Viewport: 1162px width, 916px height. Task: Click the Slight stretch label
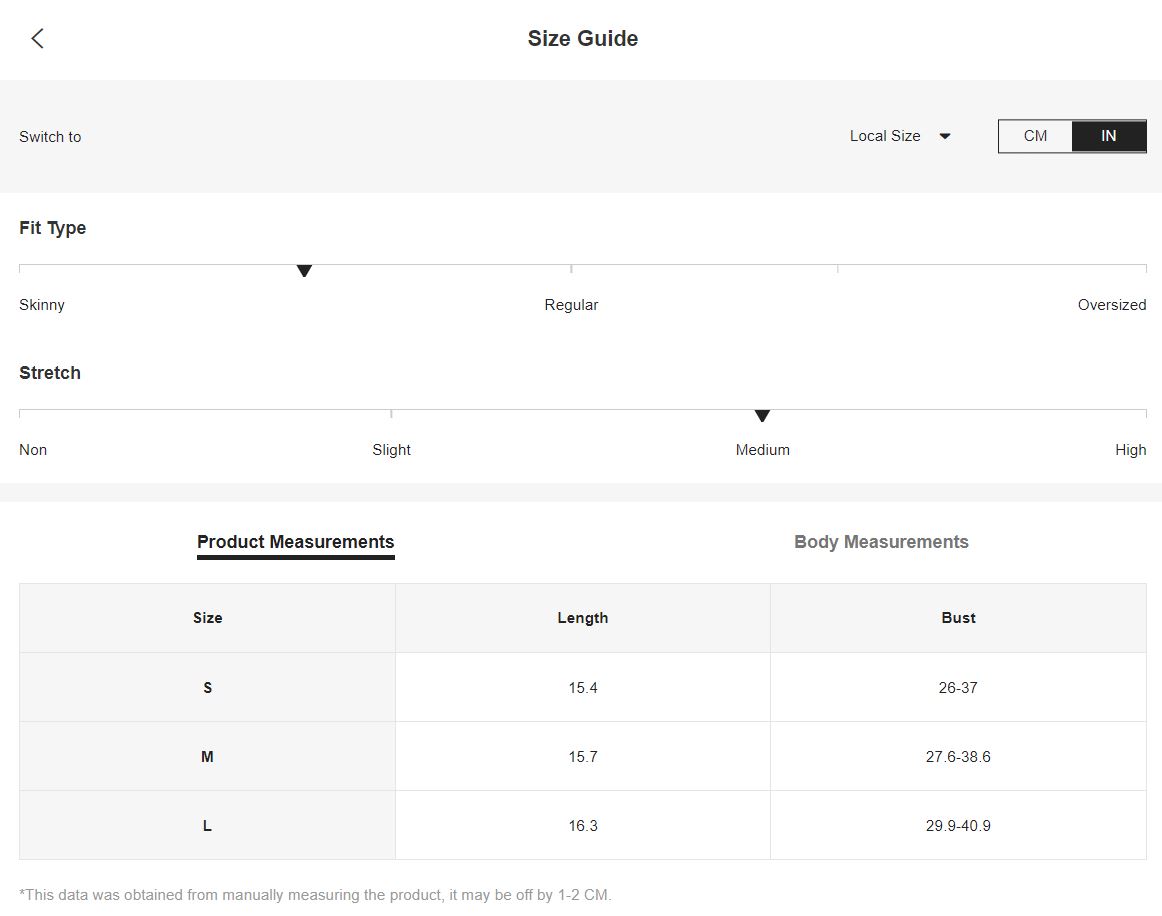click(391, 450)
